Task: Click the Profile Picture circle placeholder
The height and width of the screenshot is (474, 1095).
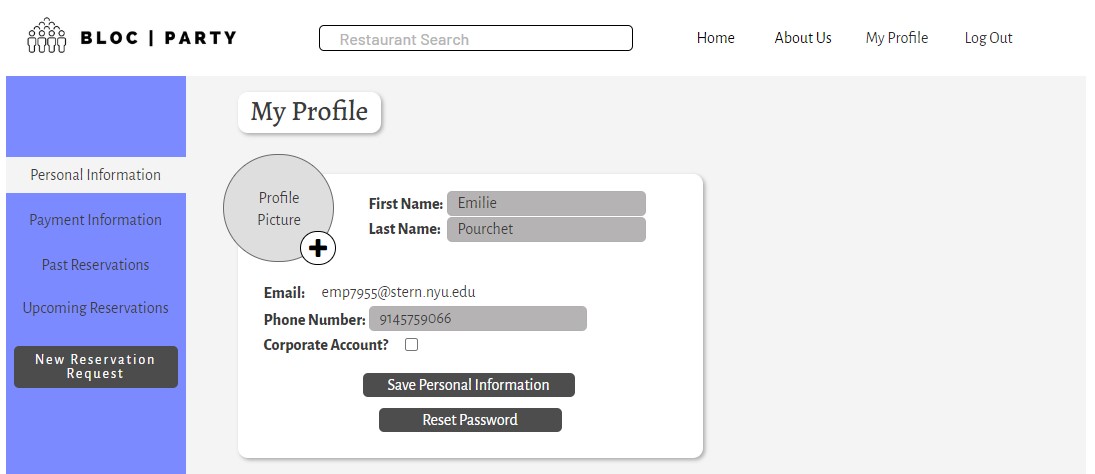Action: tap(278, 208)
